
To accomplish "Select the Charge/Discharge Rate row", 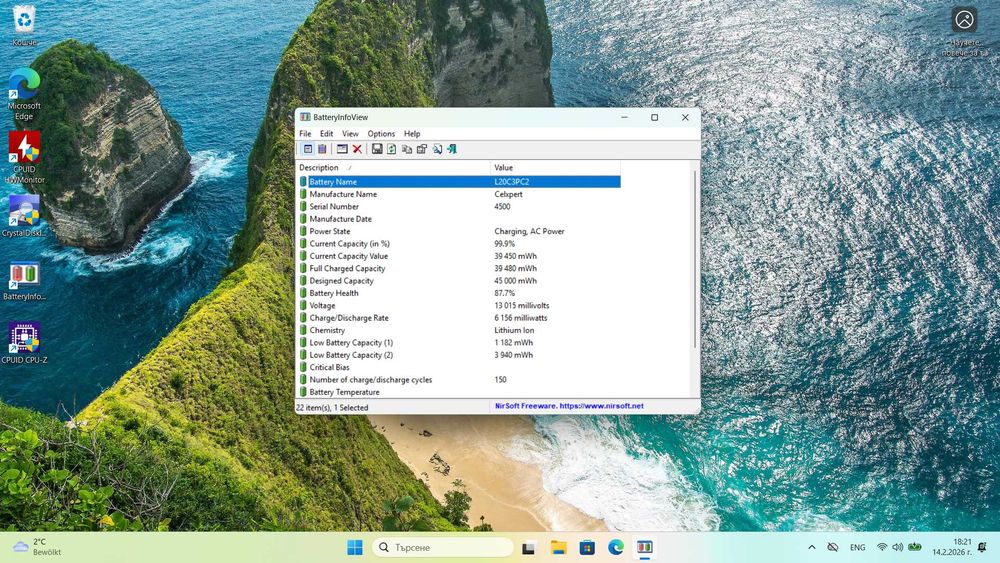I will tap(459, 318).
